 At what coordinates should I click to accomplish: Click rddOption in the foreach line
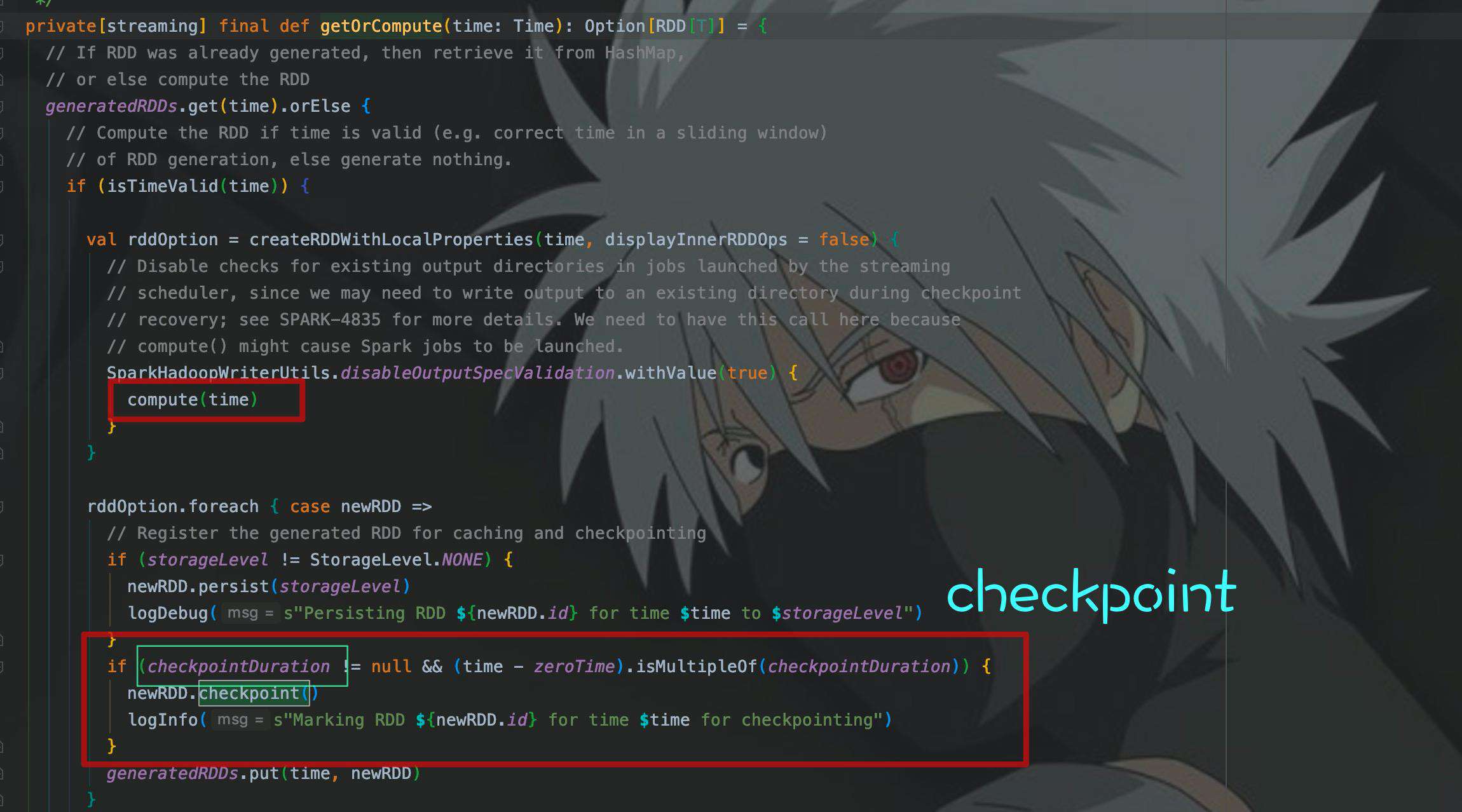click(132, 506)
